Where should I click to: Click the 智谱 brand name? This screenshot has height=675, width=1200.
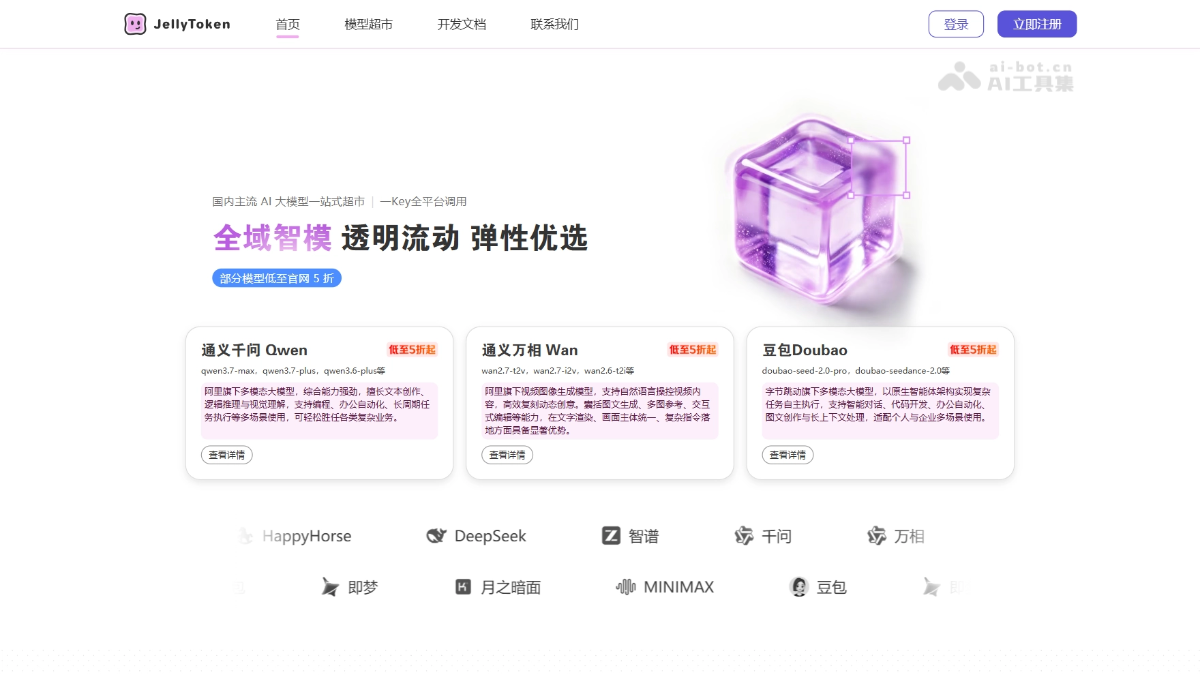click(644, 536)
